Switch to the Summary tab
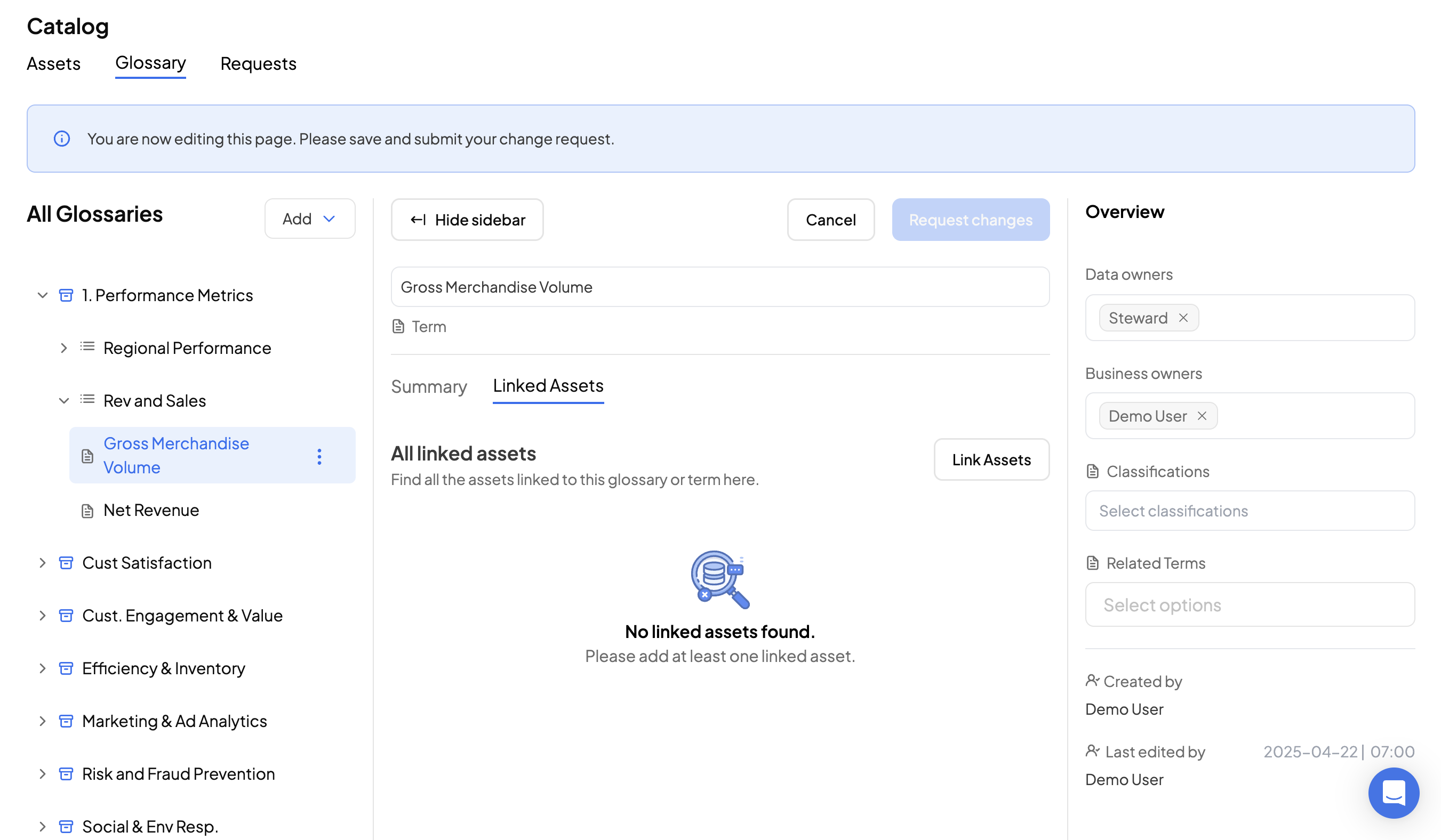This screenshot has width=1441, height=840. [x=429, y=387]
